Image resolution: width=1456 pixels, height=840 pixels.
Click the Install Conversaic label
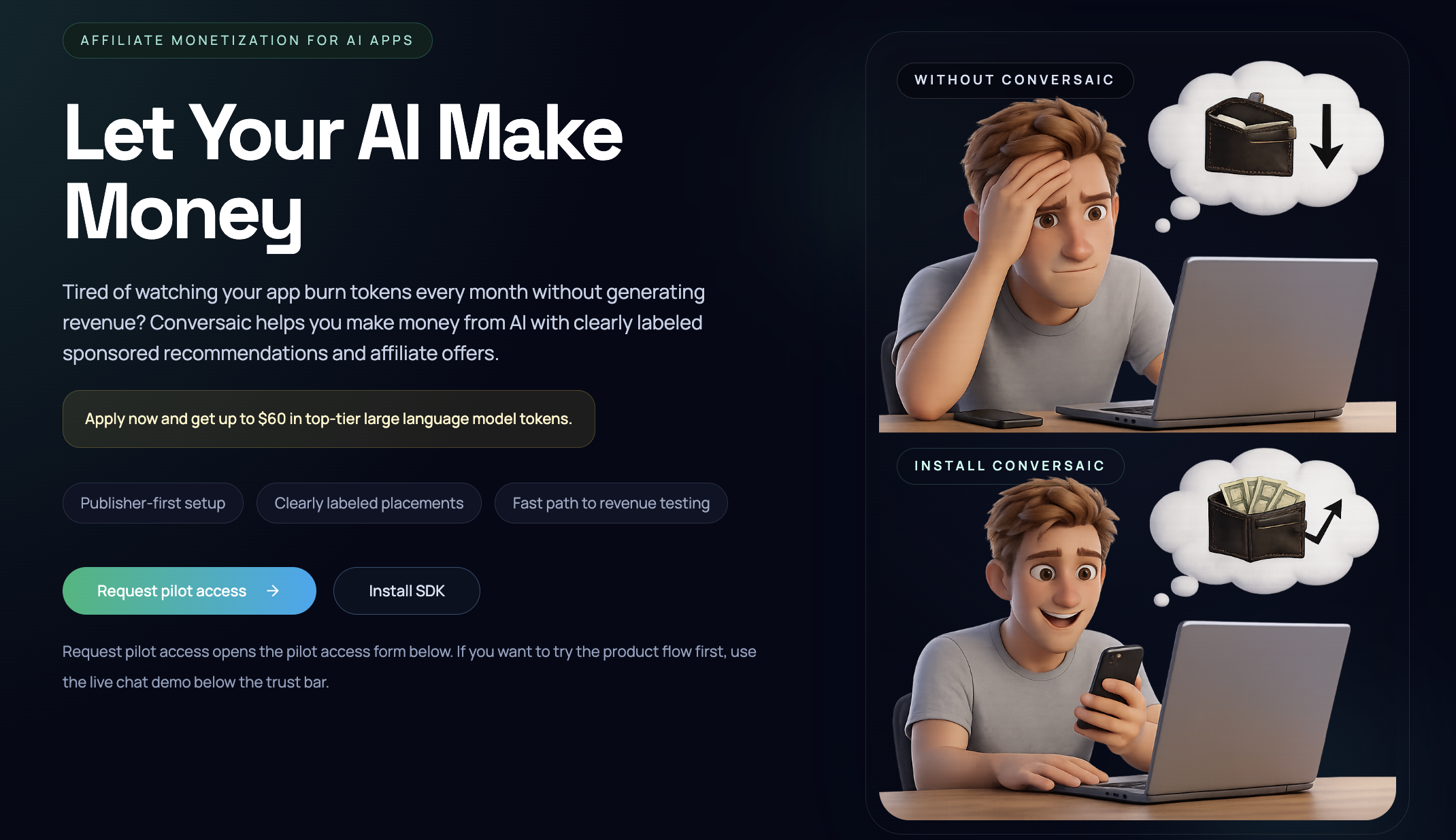(1010, 466)
